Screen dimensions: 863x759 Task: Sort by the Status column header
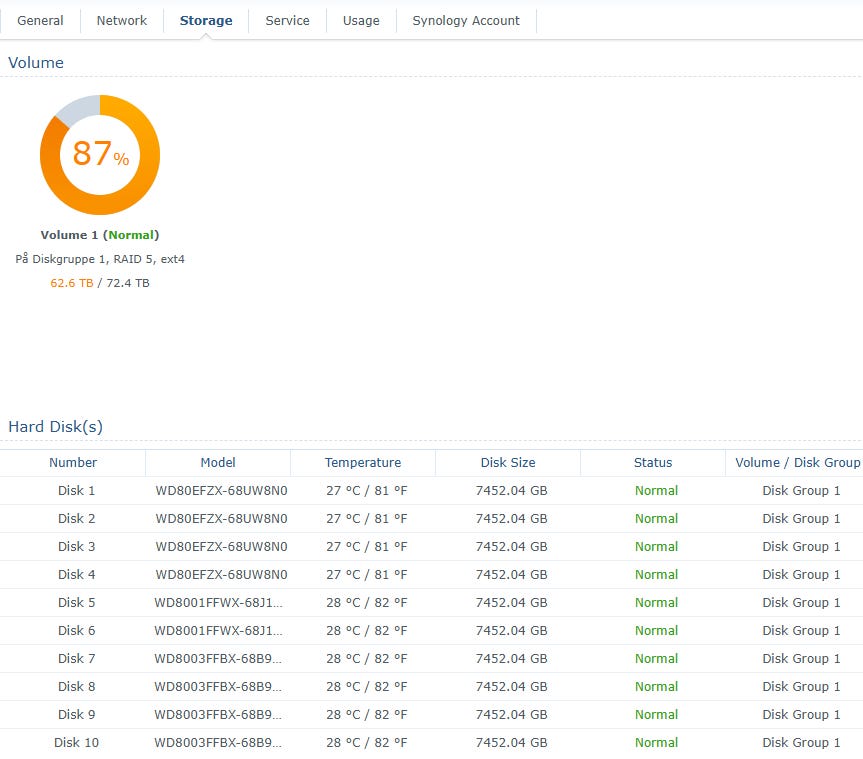coord(653,463)
